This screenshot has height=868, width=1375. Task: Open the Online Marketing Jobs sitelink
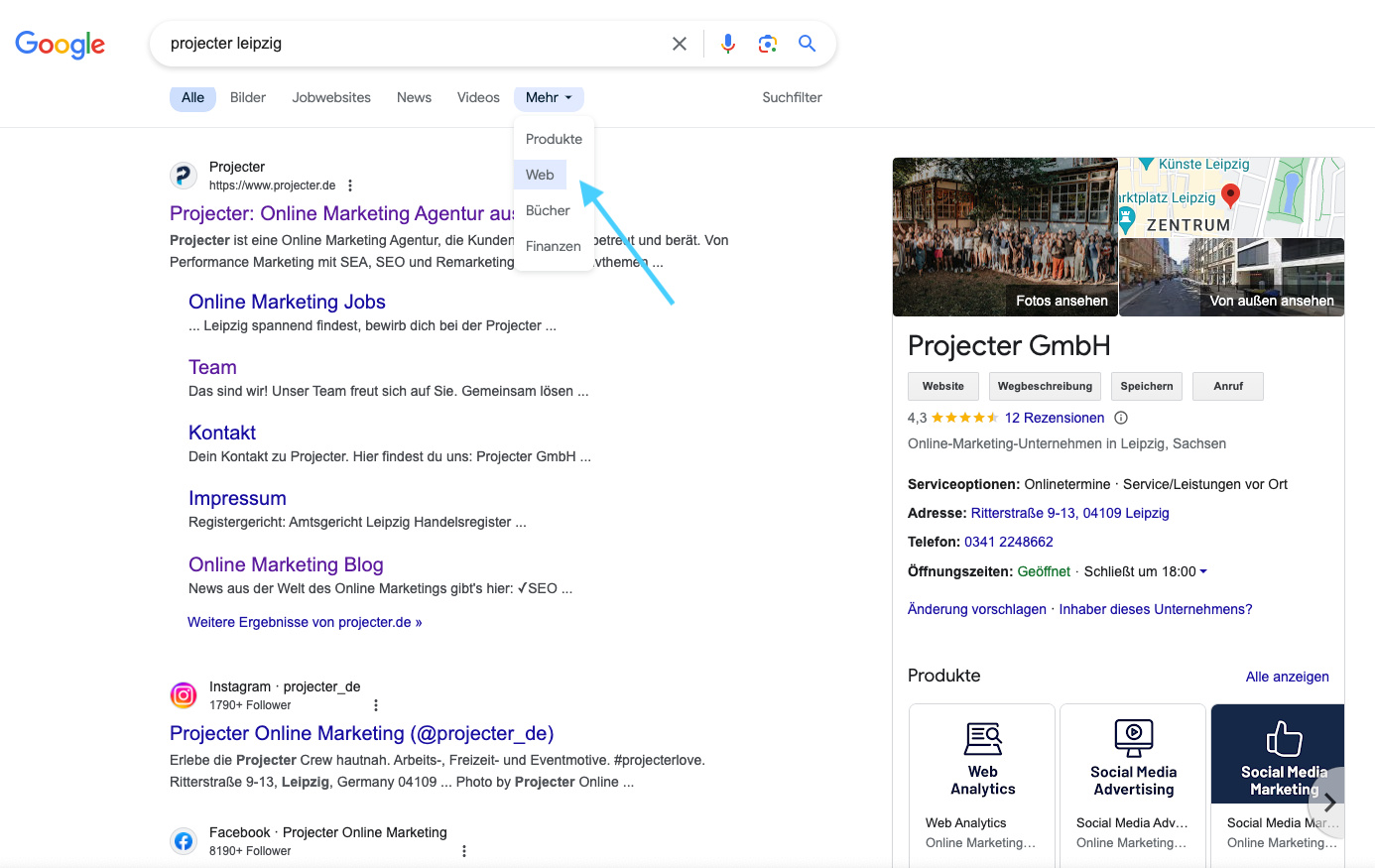pyautogui.click(x=287, y=302)
